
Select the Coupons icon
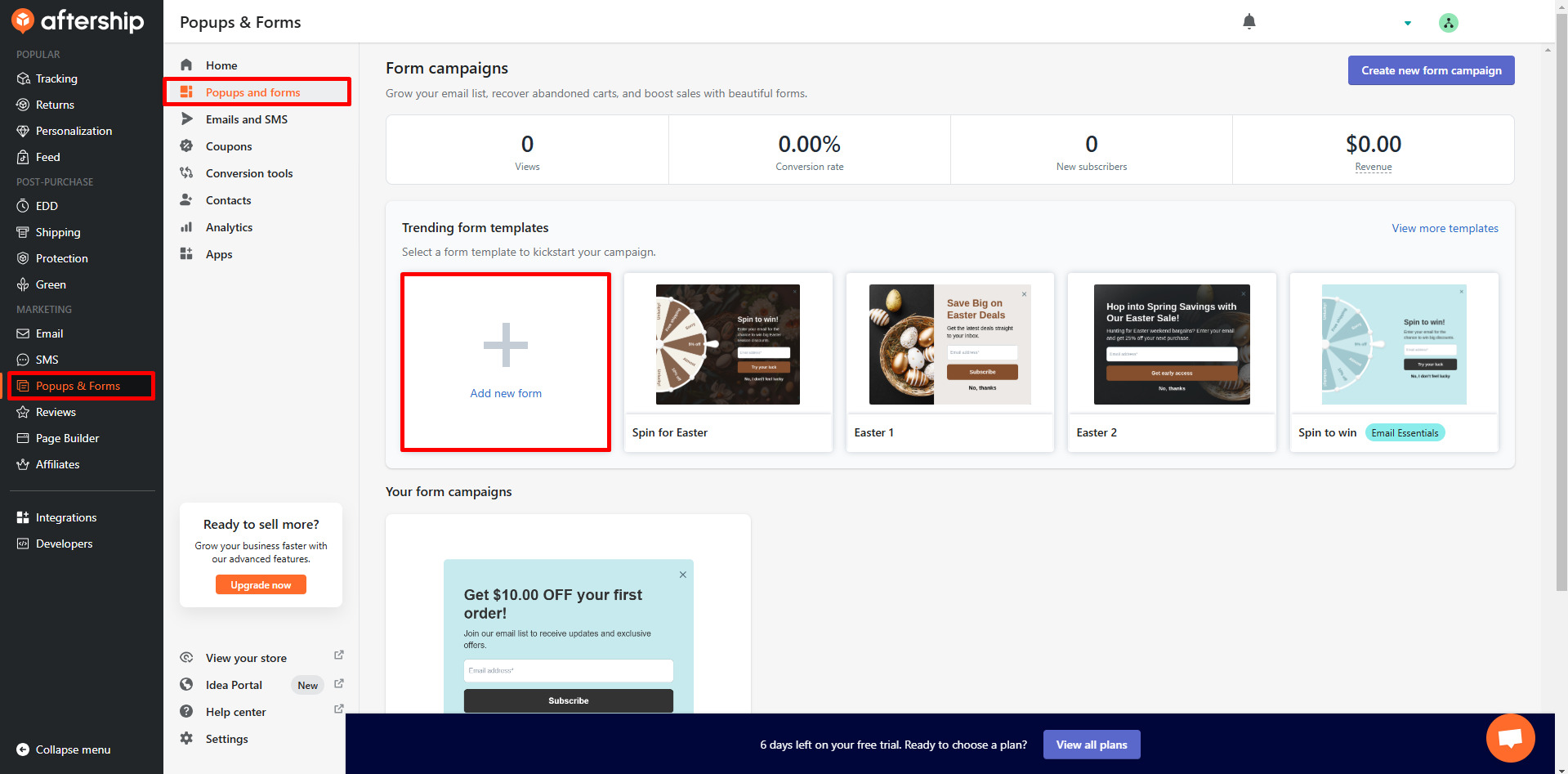pyautogui.click(x=188, y=146)
